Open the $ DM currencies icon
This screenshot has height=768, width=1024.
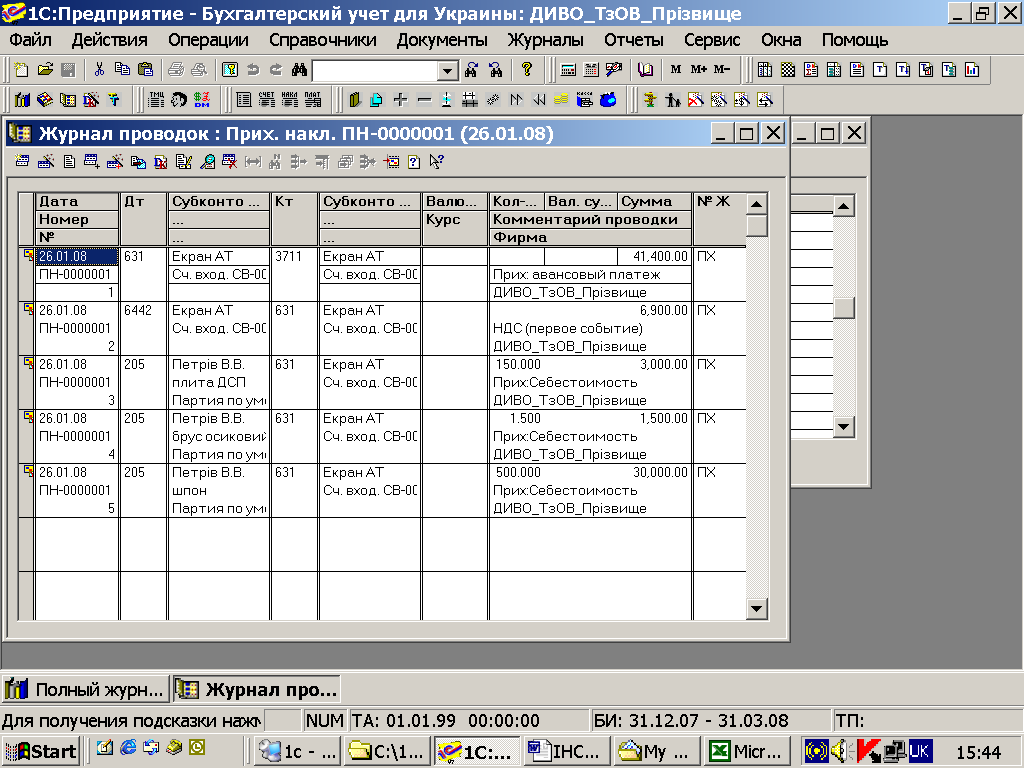(x=202, y=99)
